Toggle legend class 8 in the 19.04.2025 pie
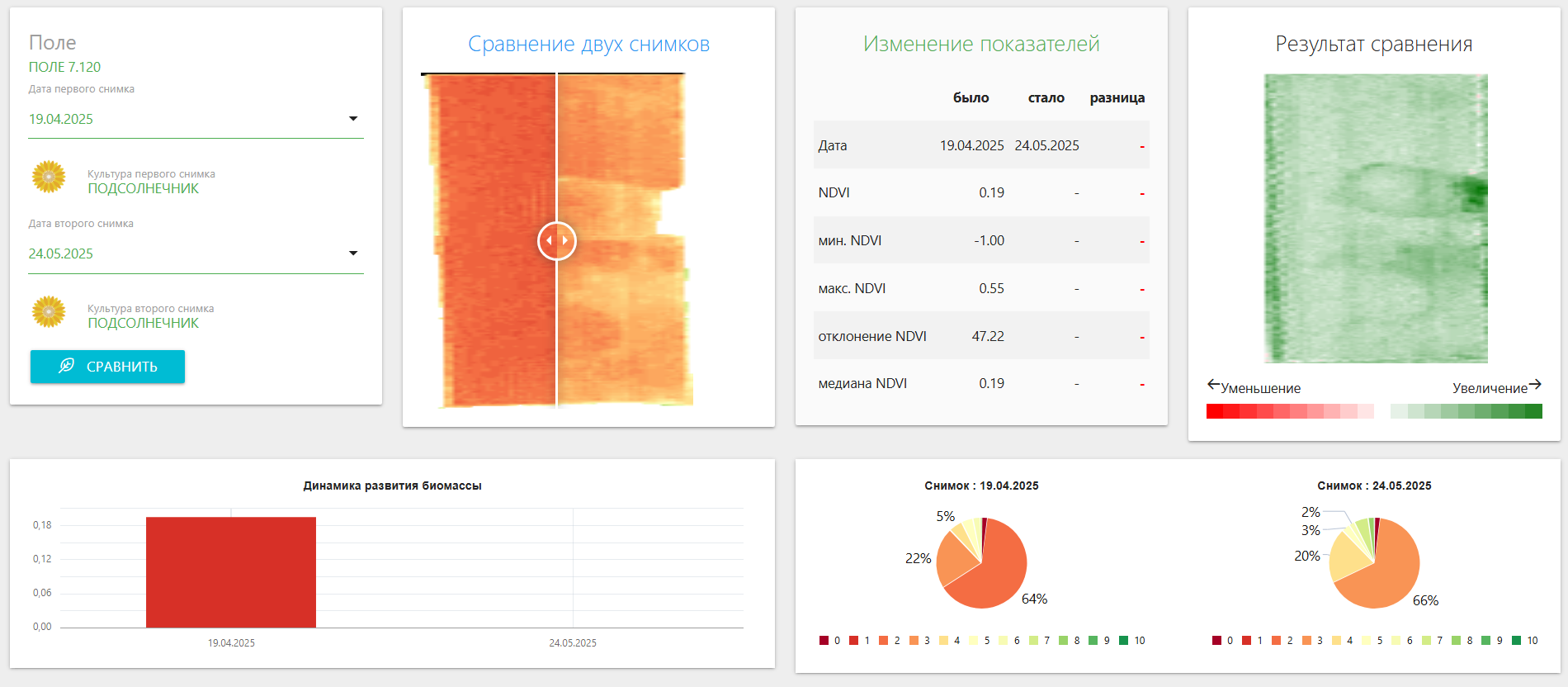The height and width of the screenshot is (687, 1568). [x=1064, y=641]
